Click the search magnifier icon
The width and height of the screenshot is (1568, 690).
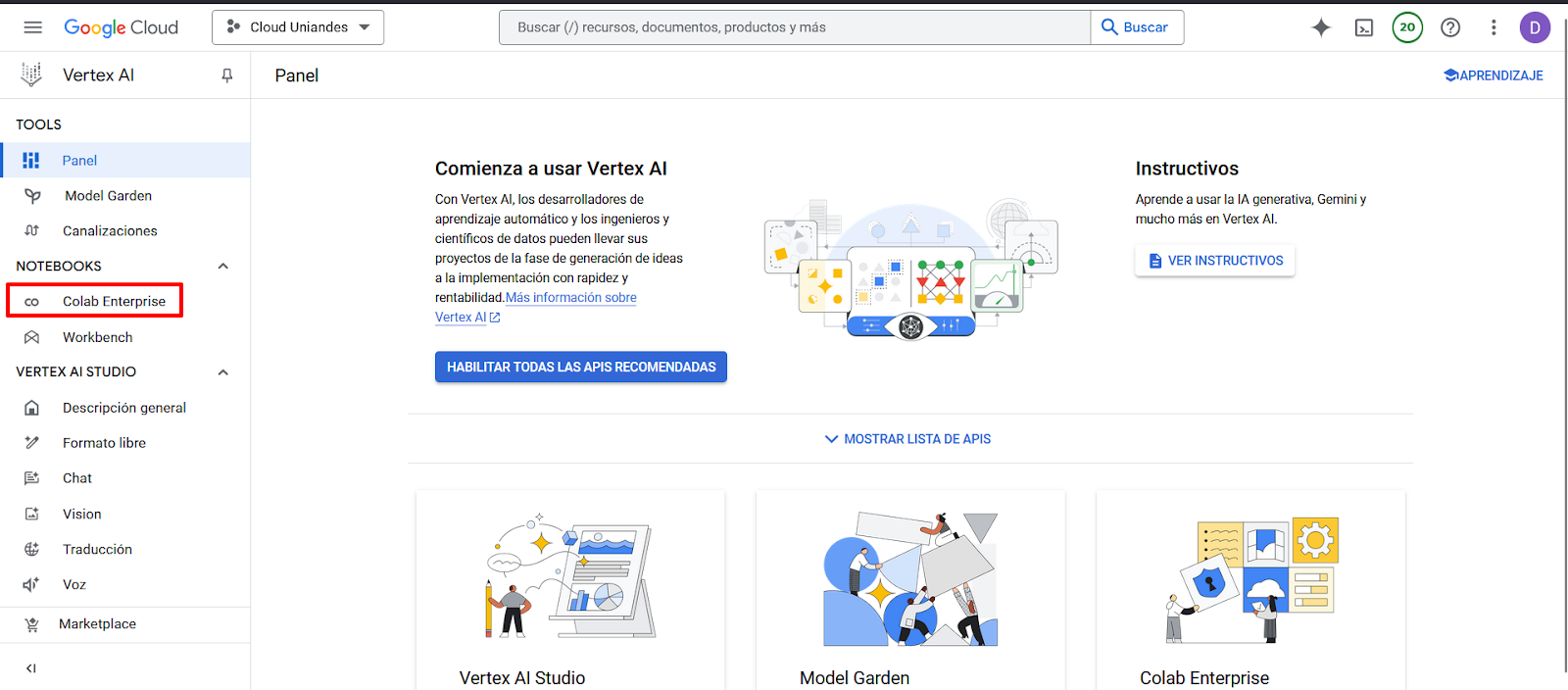(1109, 27)
